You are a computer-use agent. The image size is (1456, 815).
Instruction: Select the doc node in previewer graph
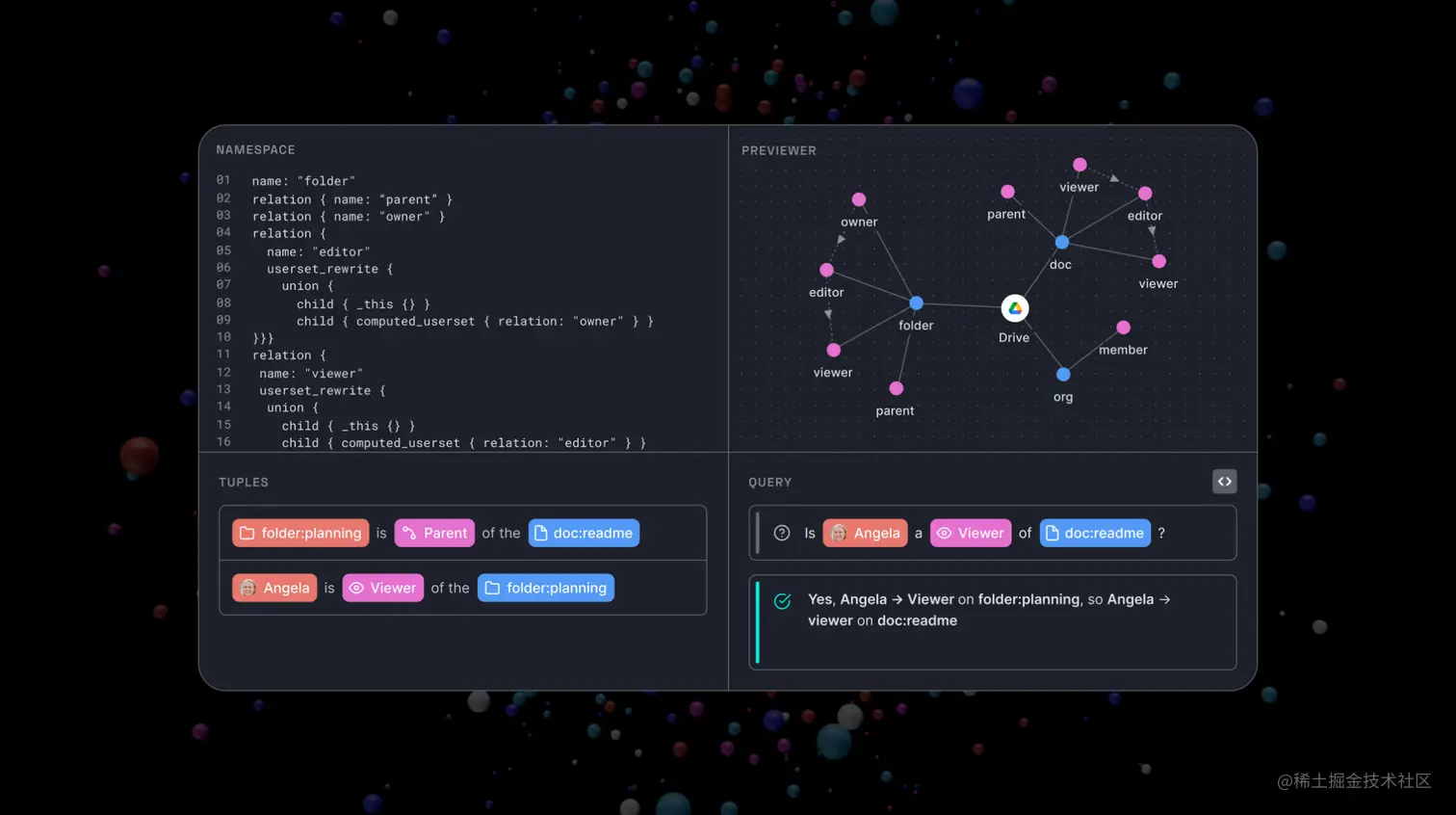pyautogui.click(x=1062, y=242)
